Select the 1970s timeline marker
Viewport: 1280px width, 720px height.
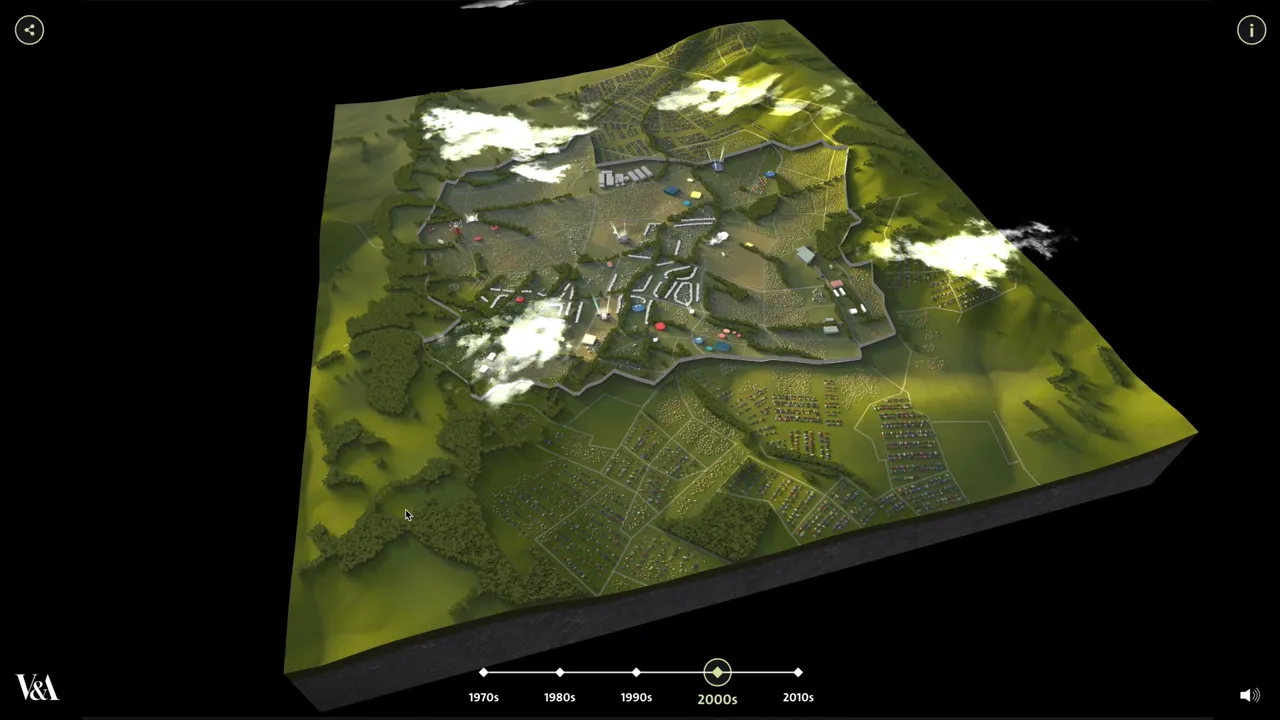(484, 672)
